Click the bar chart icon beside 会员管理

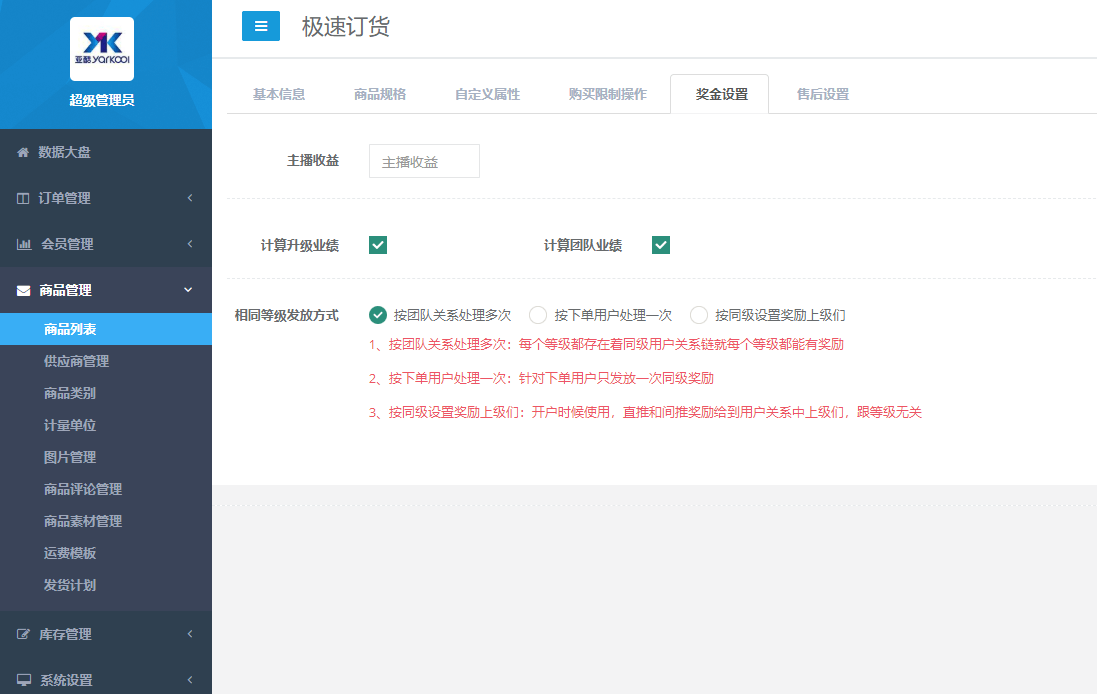(x=24, y=244)
